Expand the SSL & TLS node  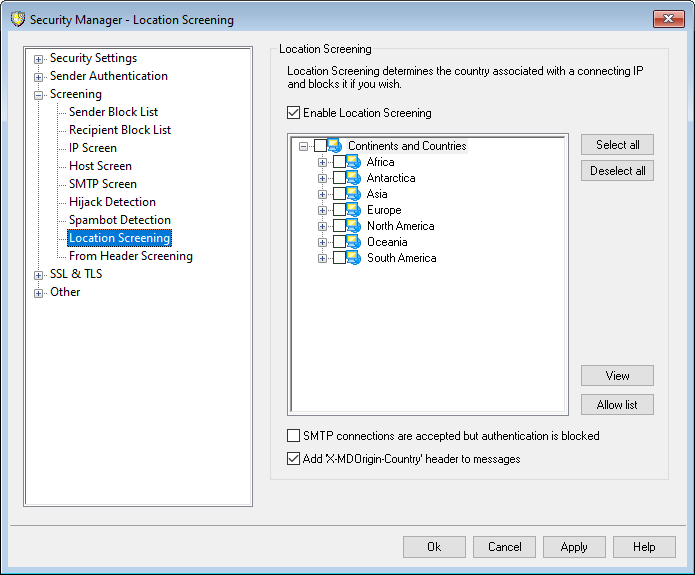coord(39,275)
